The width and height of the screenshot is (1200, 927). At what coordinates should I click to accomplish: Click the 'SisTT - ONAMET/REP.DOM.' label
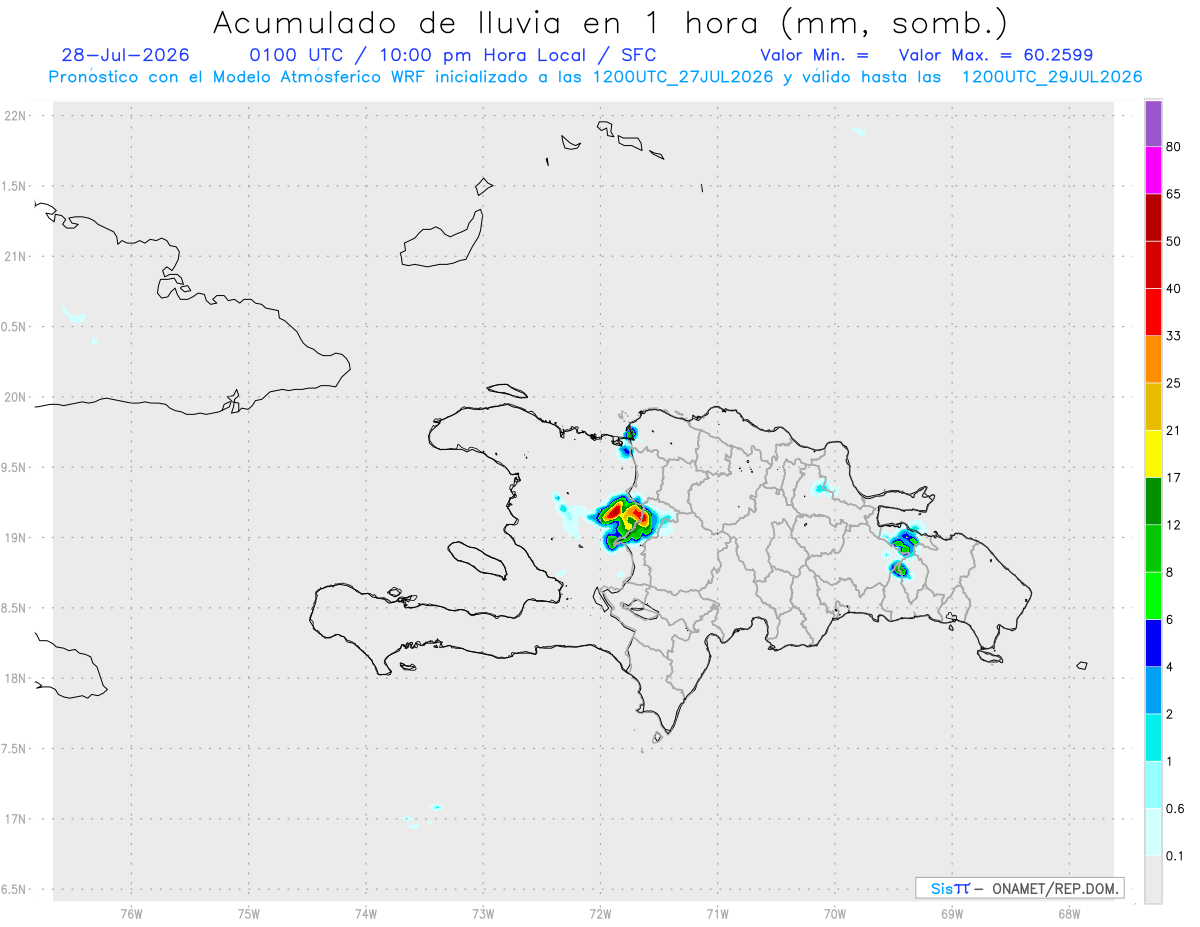[1020, 888]
